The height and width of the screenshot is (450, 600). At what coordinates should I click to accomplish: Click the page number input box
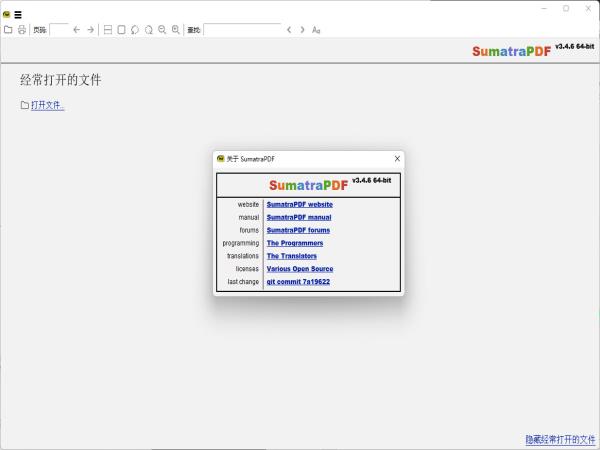click(x=59, y=30)
